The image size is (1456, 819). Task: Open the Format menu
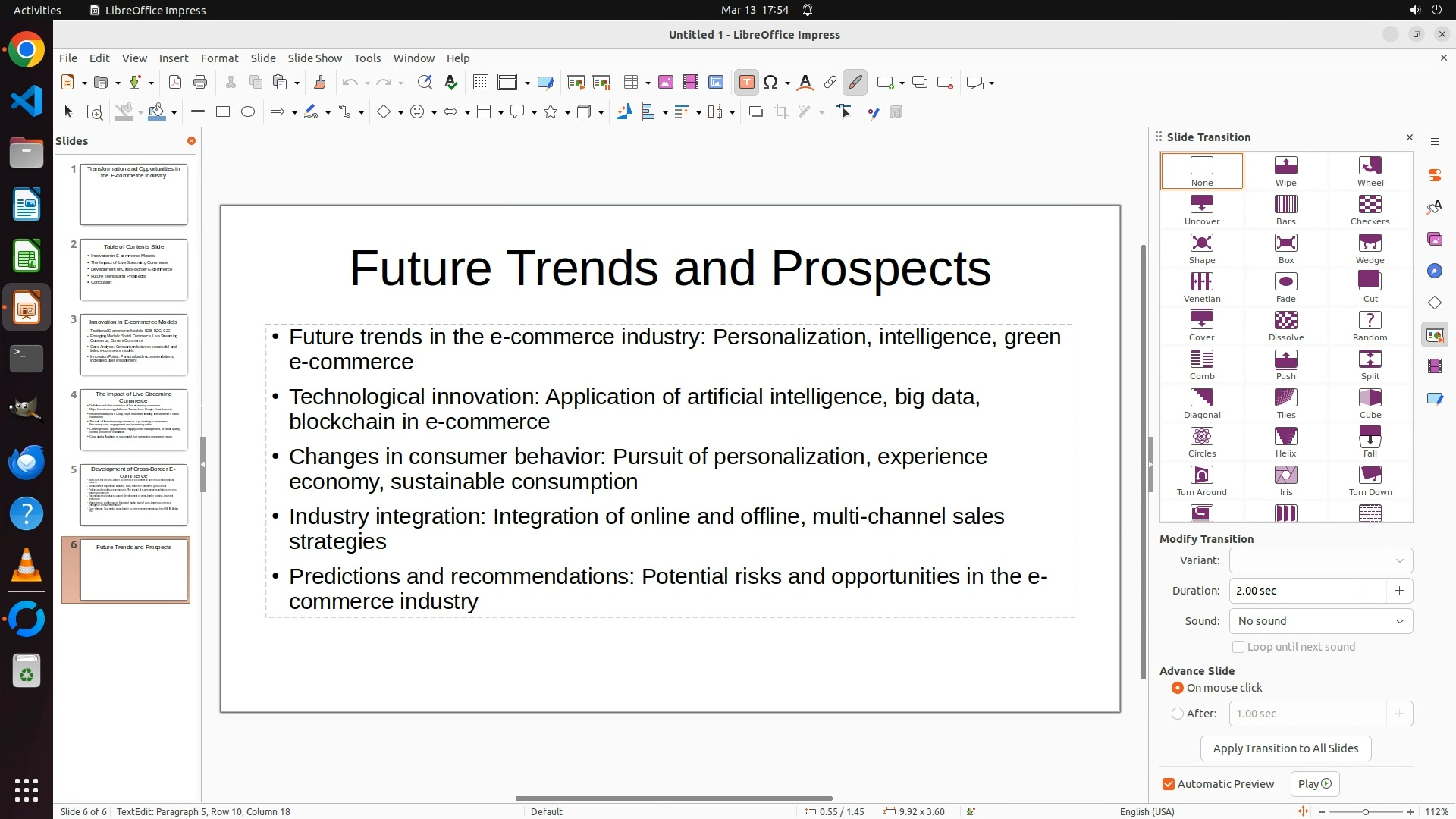[219, 58]
